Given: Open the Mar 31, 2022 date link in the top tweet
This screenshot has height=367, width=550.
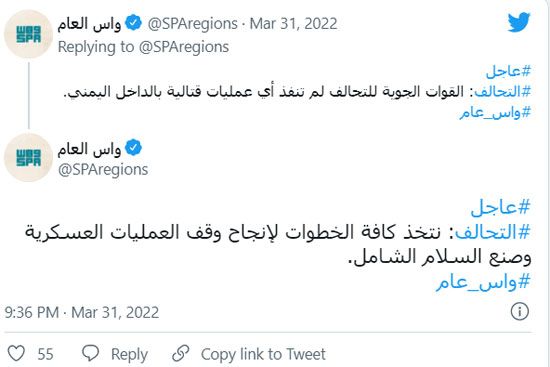Looking at the screenshot, I should [294, 24].
